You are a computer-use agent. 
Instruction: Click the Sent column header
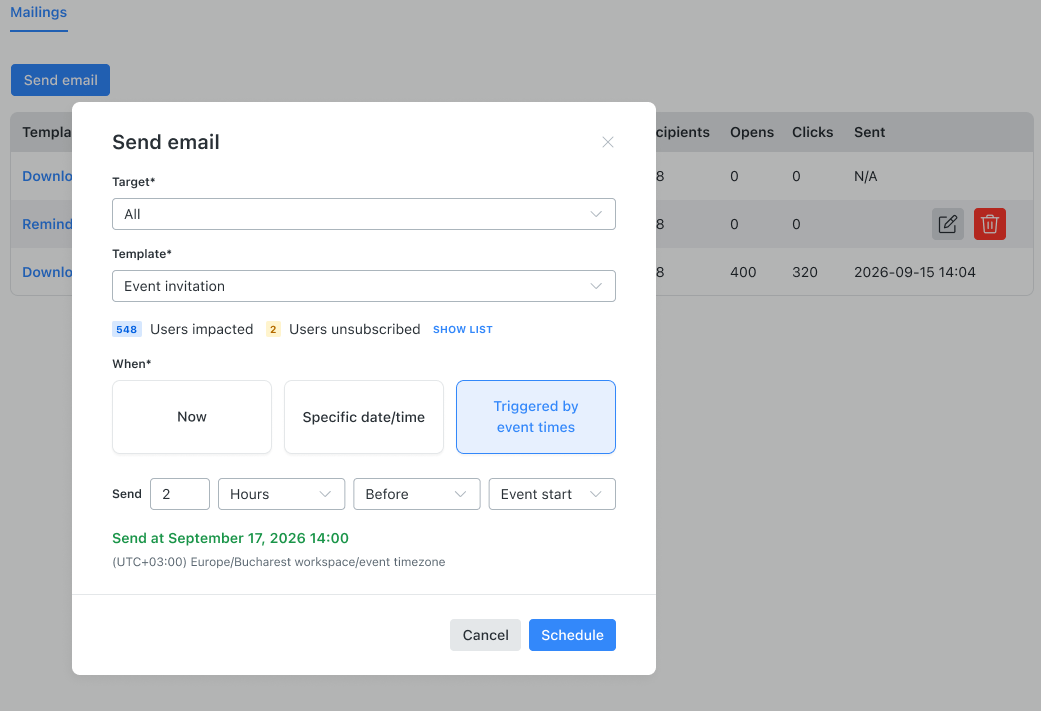point(869,132)
